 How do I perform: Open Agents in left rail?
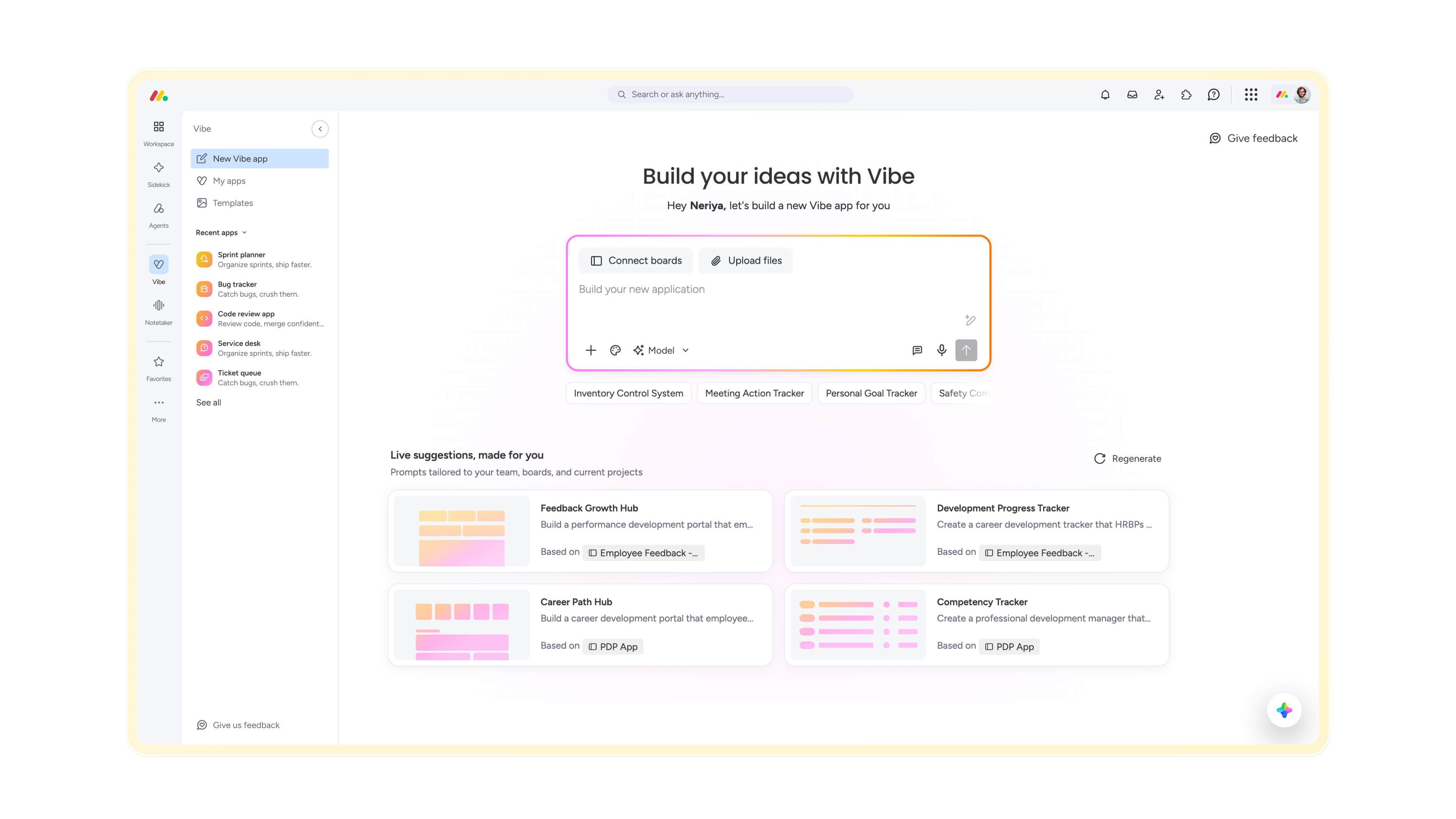point(159,215)
